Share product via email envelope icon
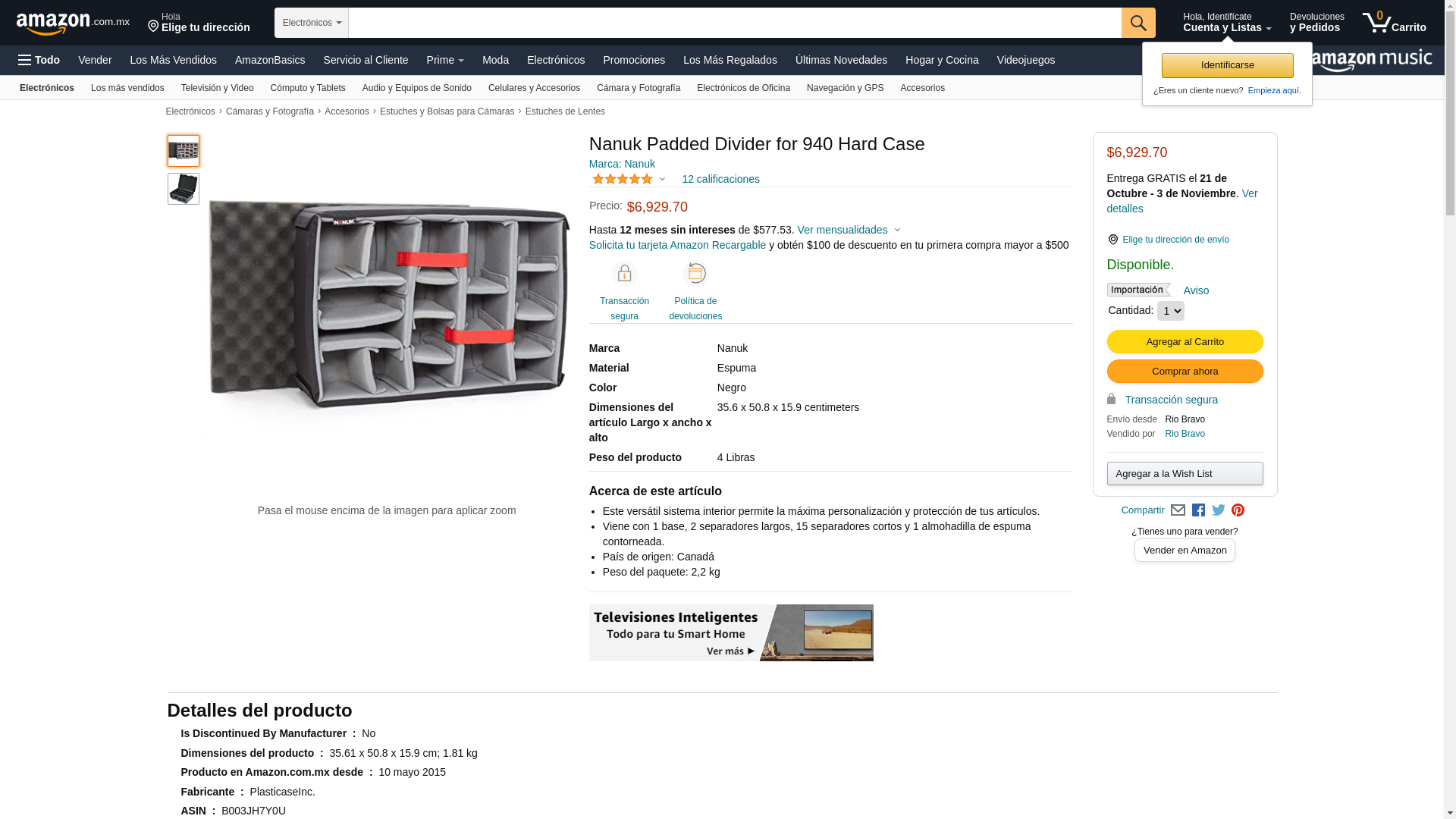This screenshot has height=819, width=1456. click(x=1178, y=510)
